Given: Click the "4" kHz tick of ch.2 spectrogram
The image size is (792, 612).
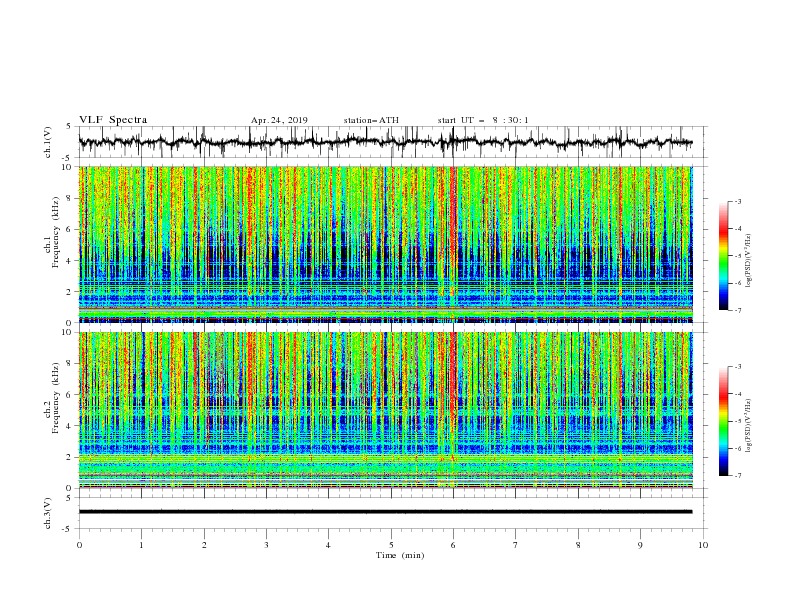Looking at the screenshot, I should [70, 426].
